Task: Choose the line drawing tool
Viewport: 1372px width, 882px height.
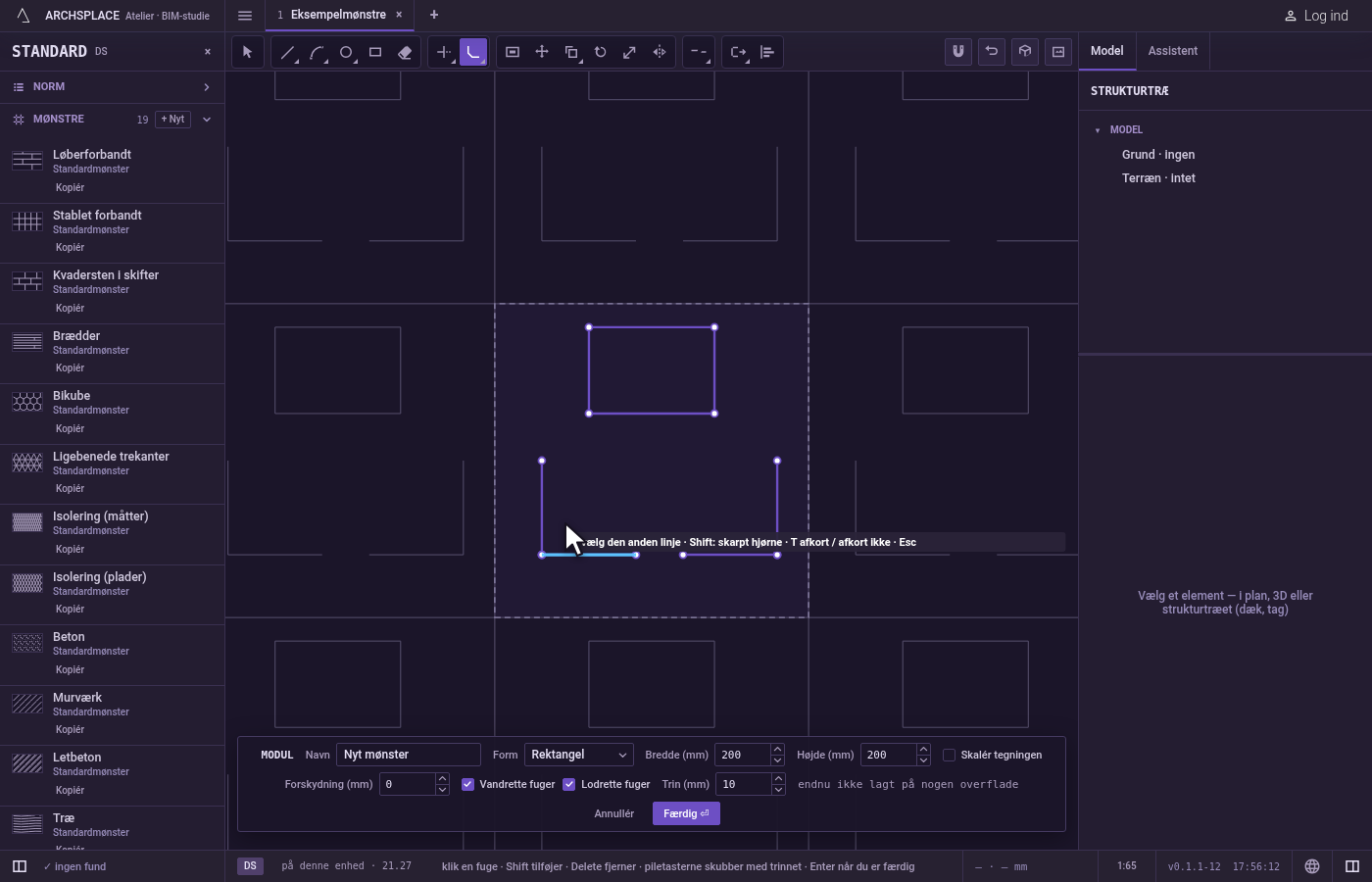Action: (287, 52)
